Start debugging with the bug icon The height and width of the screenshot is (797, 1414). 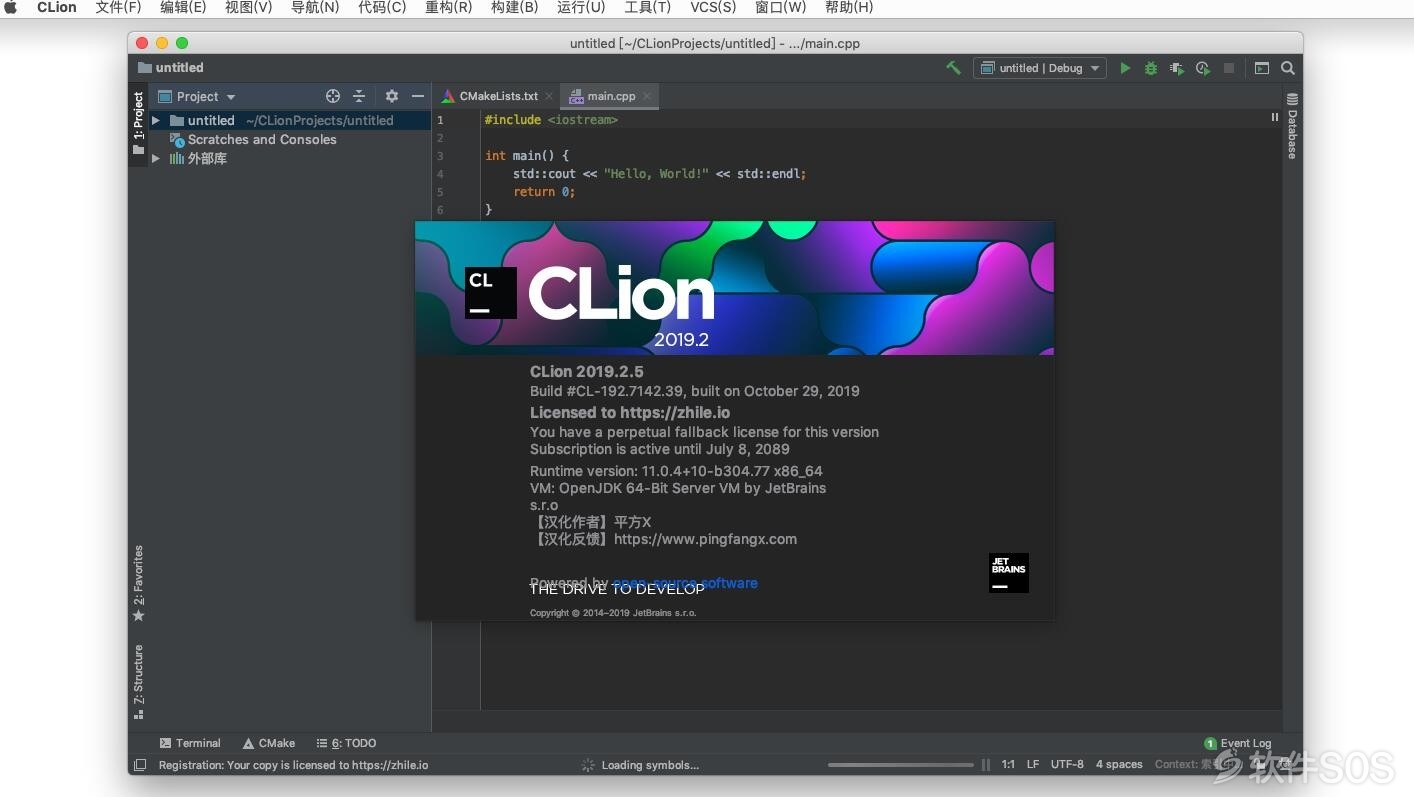[x=1151, y=68]
